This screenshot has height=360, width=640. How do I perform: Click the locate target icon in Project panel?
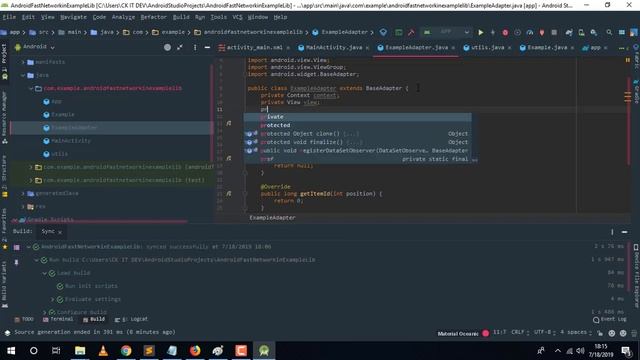(167, 47)
